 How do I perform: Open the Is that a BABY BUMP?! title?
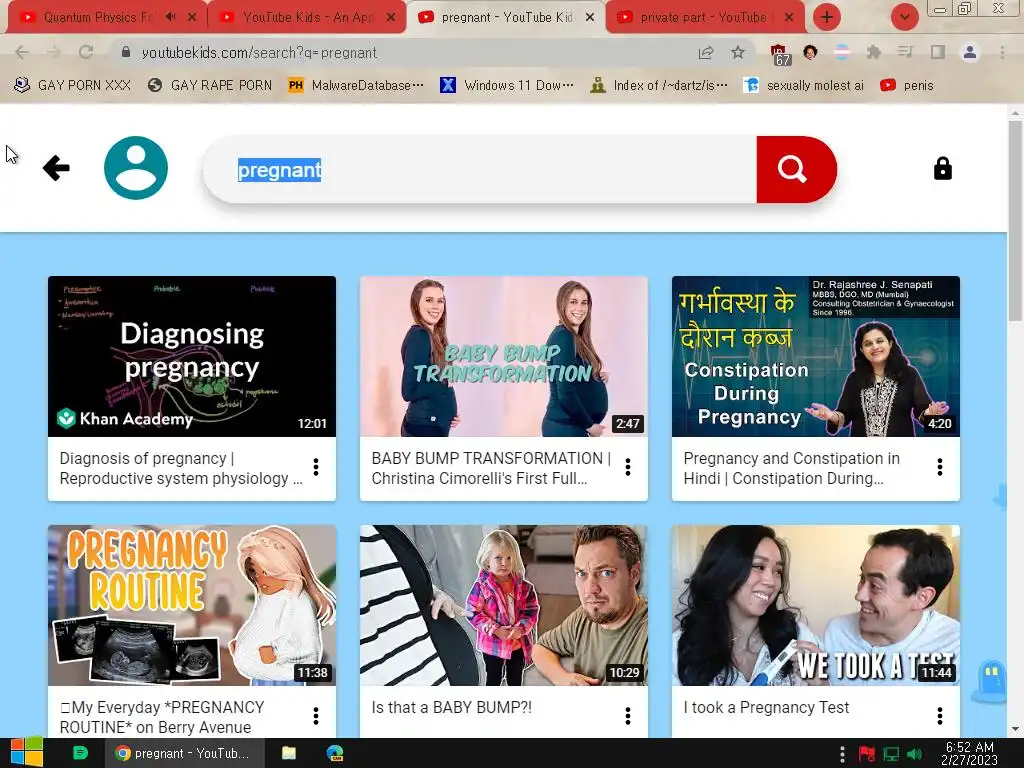[452, 707]
